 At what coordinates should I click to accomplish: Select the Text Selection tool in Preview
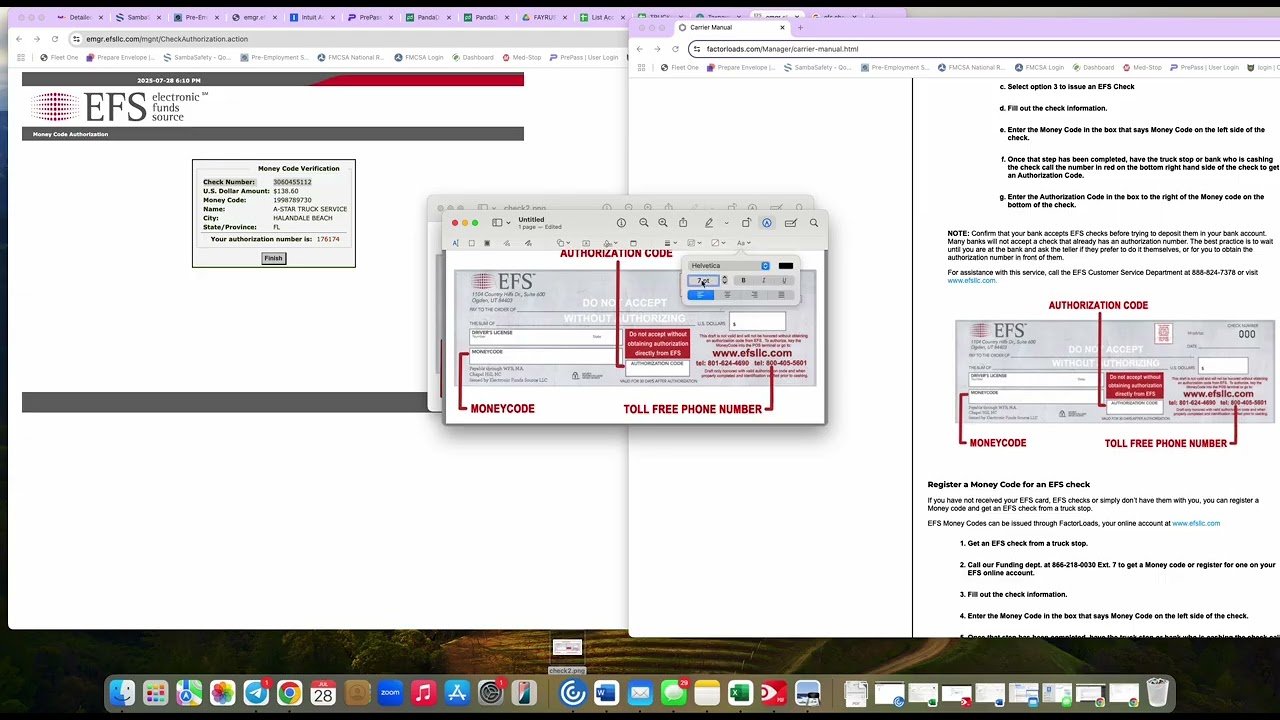456,243
